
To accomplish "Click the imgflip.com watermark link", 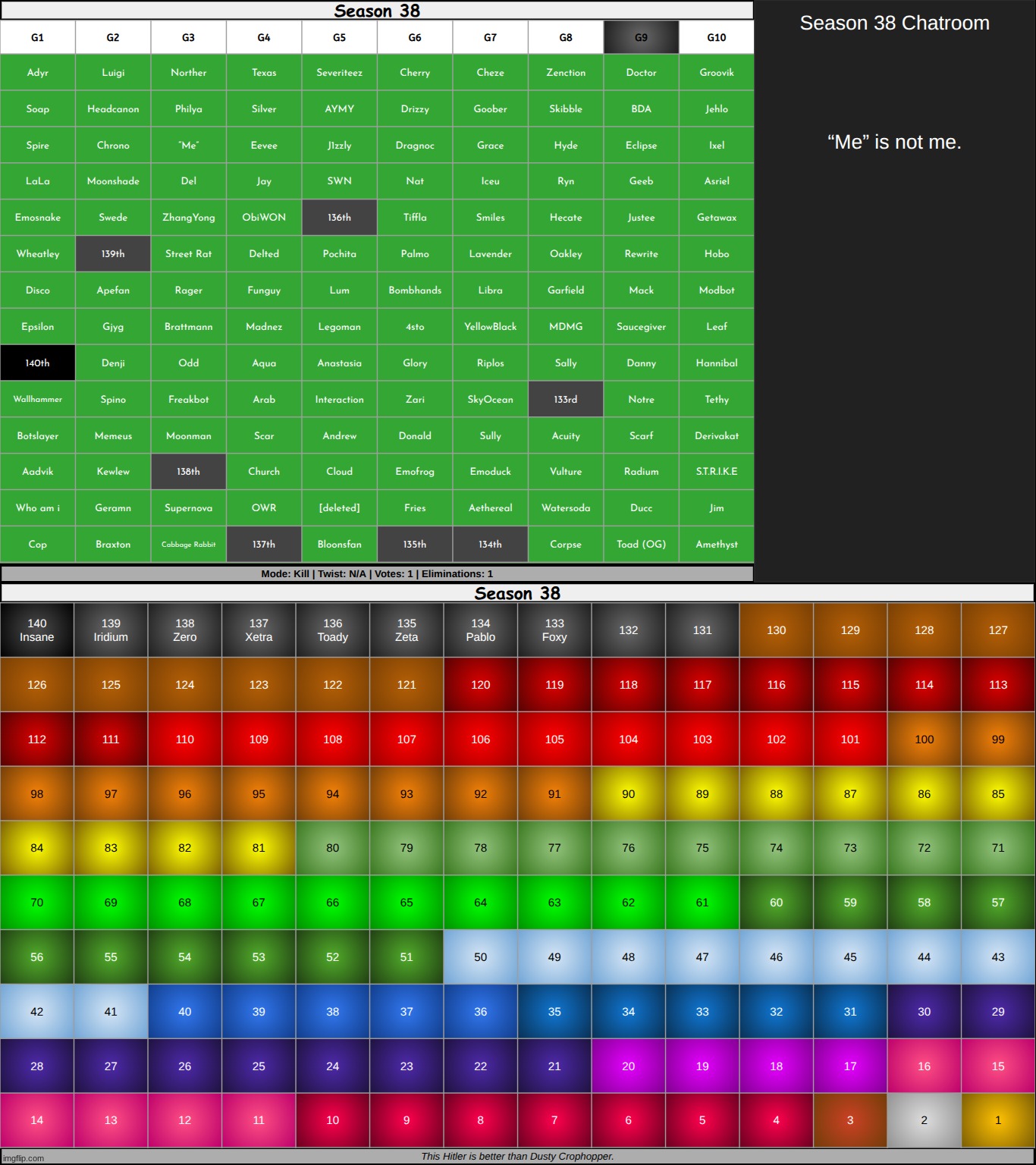I will pyautogui.click(x=23, y=1158).
